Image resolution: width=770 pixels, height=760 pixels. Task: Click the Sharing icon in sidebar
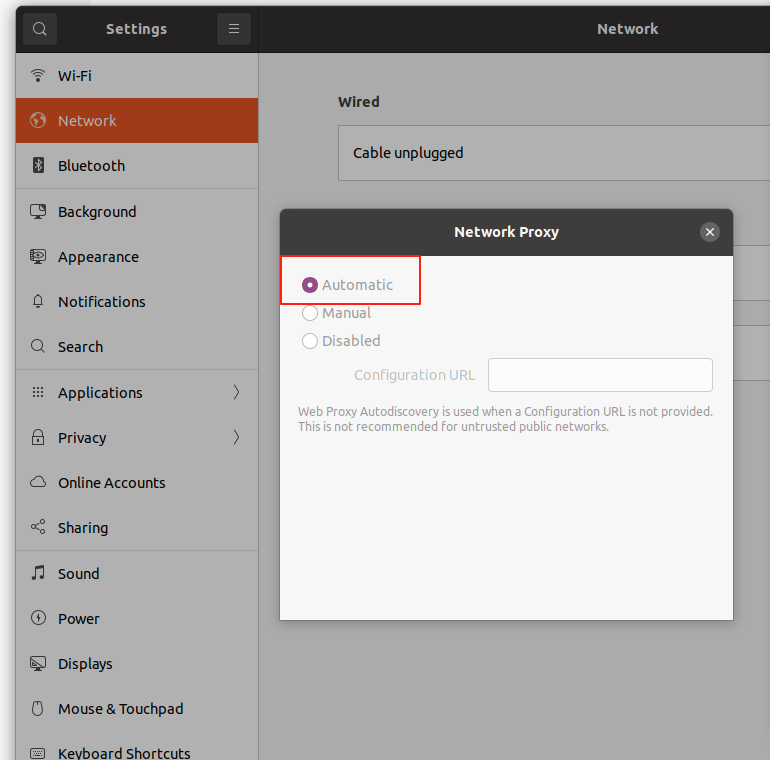click(38, 527)
